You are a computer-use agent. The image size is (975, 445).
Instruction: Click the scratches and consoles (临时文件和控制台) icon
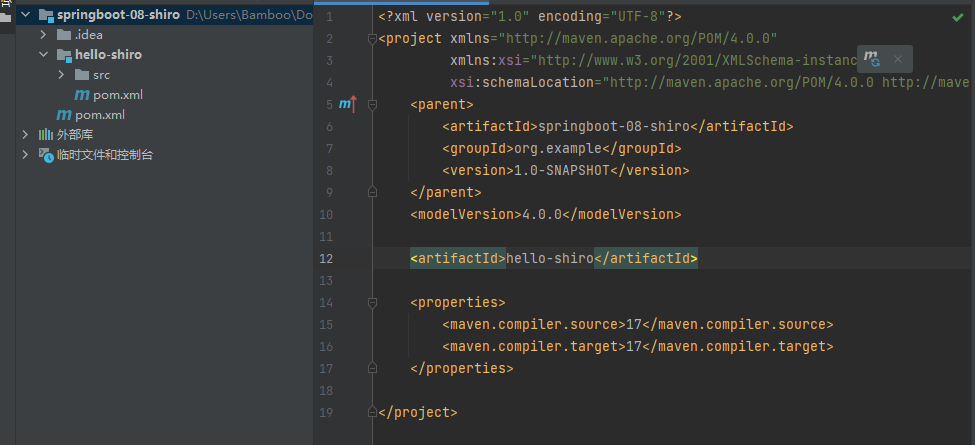(x=45, y=155)
